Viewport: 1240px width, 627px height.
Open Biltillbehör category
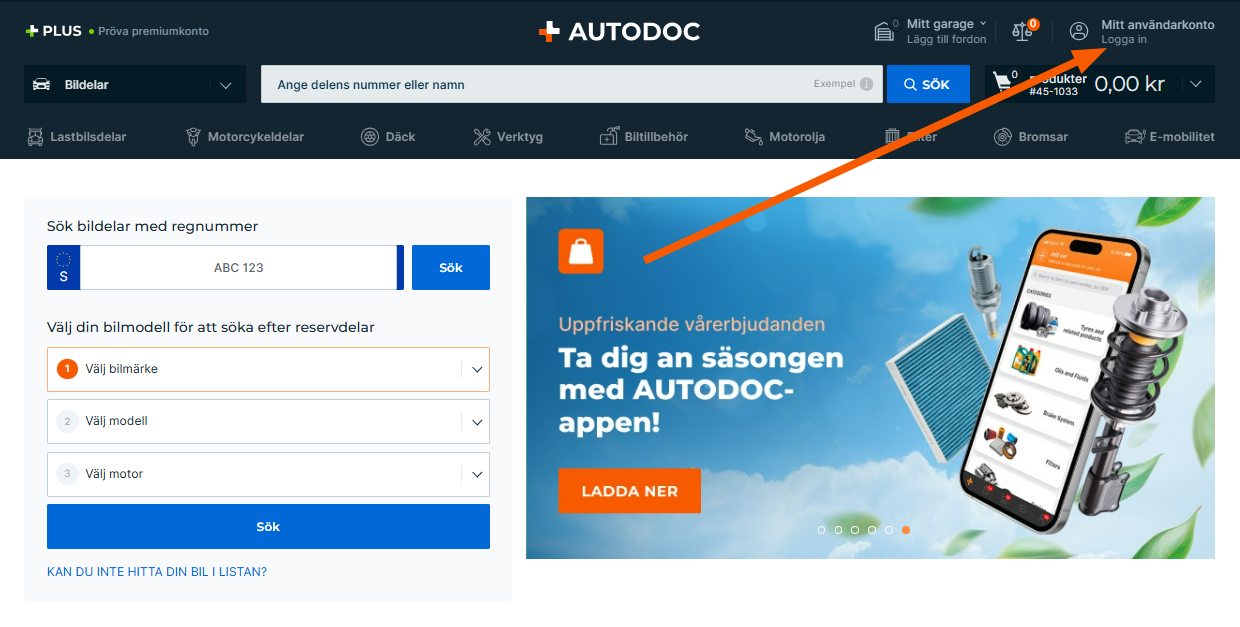[x=644, y=136]
